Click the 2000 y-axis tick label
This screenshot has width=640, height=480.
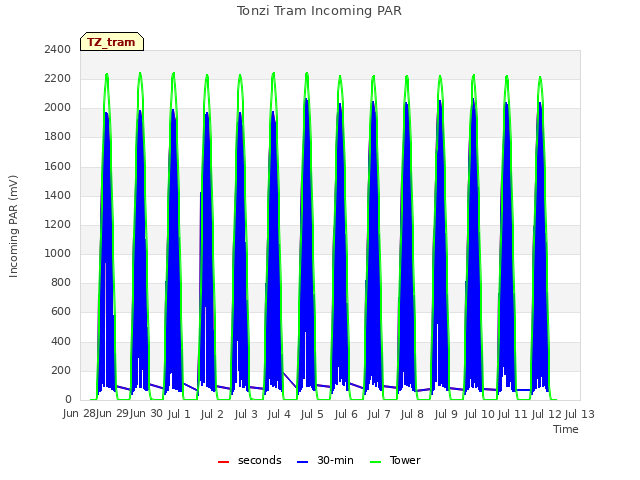58,108
